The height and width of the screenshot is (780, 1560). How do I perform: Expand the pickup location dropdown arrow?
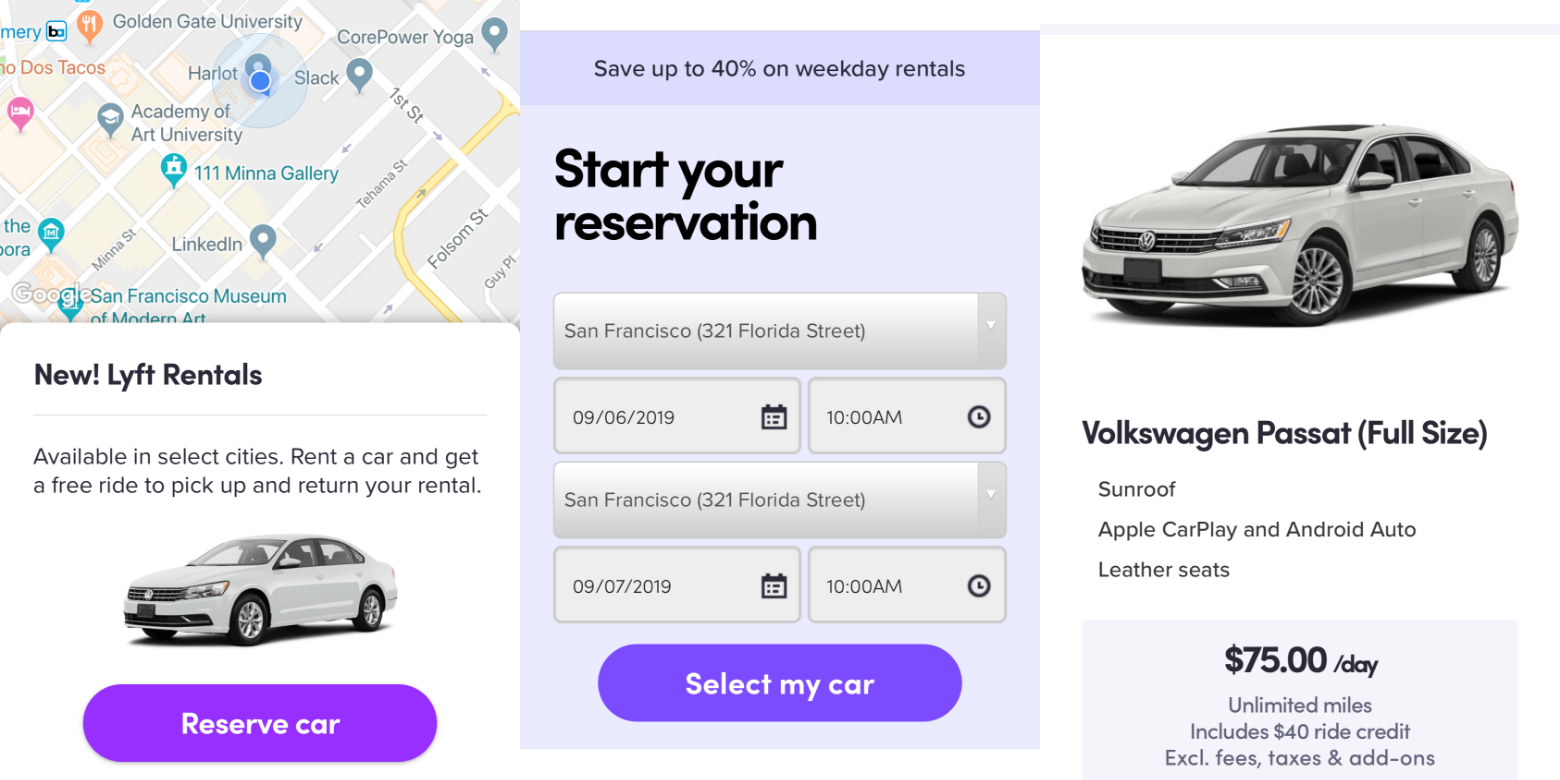pos(991,326)
